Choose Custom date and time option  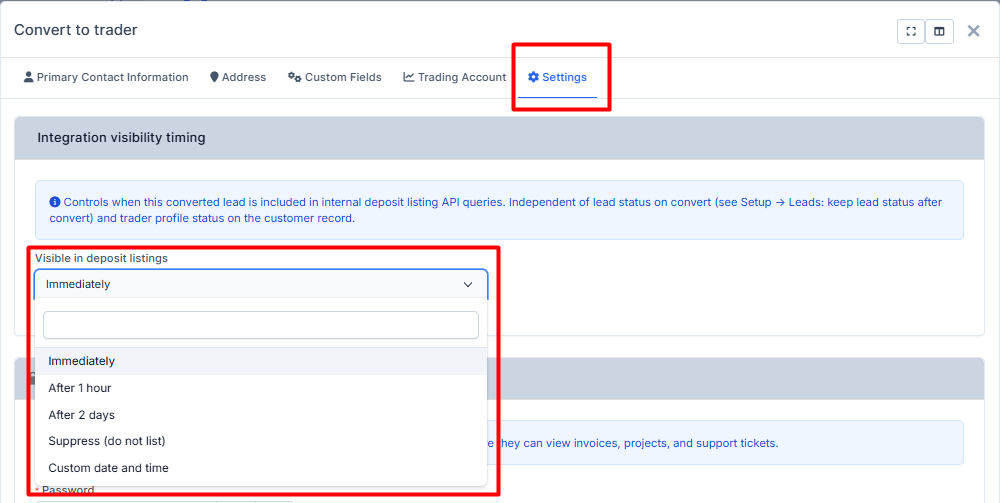tap(108, 468)
